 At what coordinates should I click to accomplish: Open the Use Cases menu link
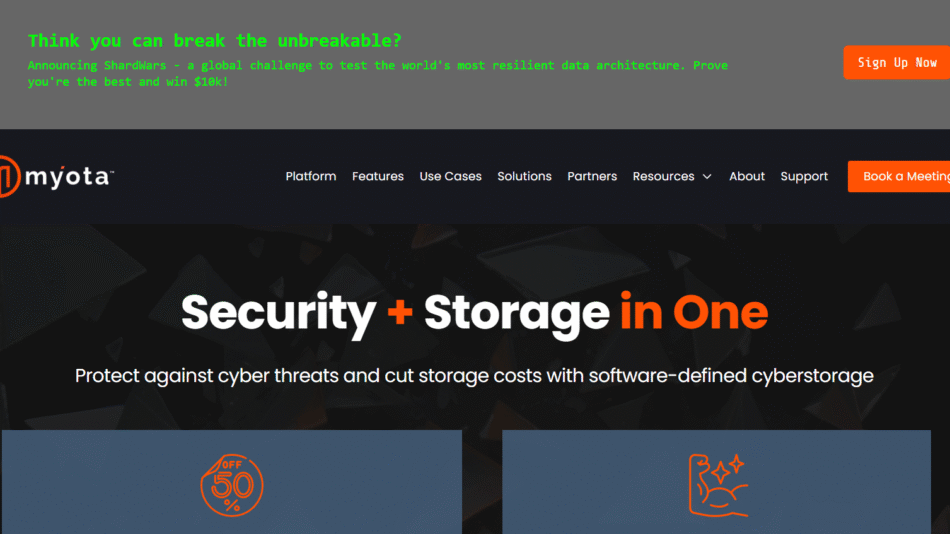tap(450, 176)
